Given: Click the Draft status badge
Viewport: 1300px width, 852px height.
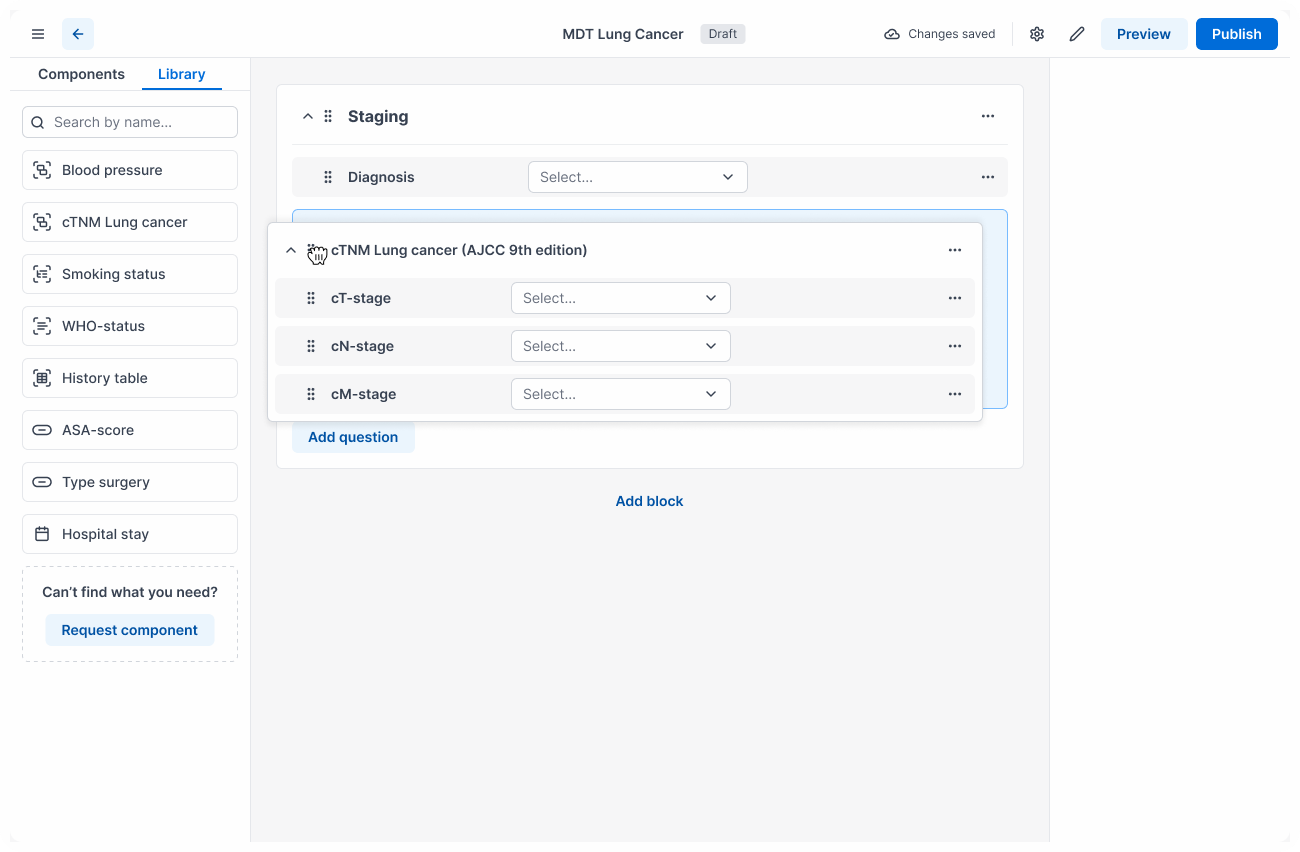Looking at the screenshot, I should 723,34.
